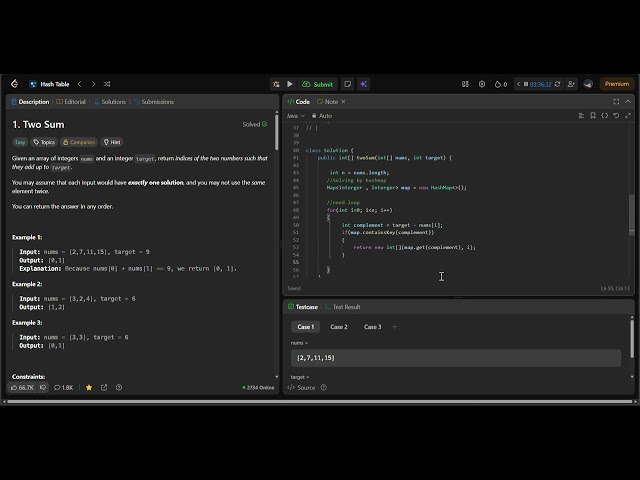Run the code with the play button

point(290,84)
